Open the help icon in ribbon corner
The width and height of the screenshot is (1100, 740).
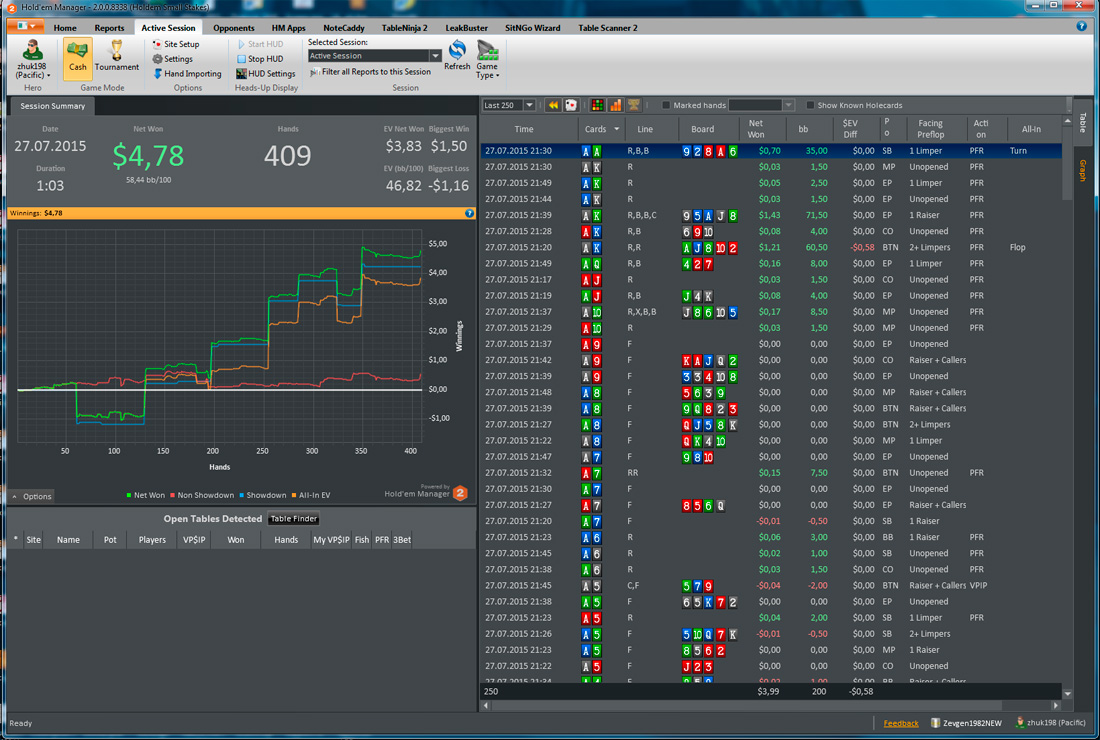coord(1081,27)
